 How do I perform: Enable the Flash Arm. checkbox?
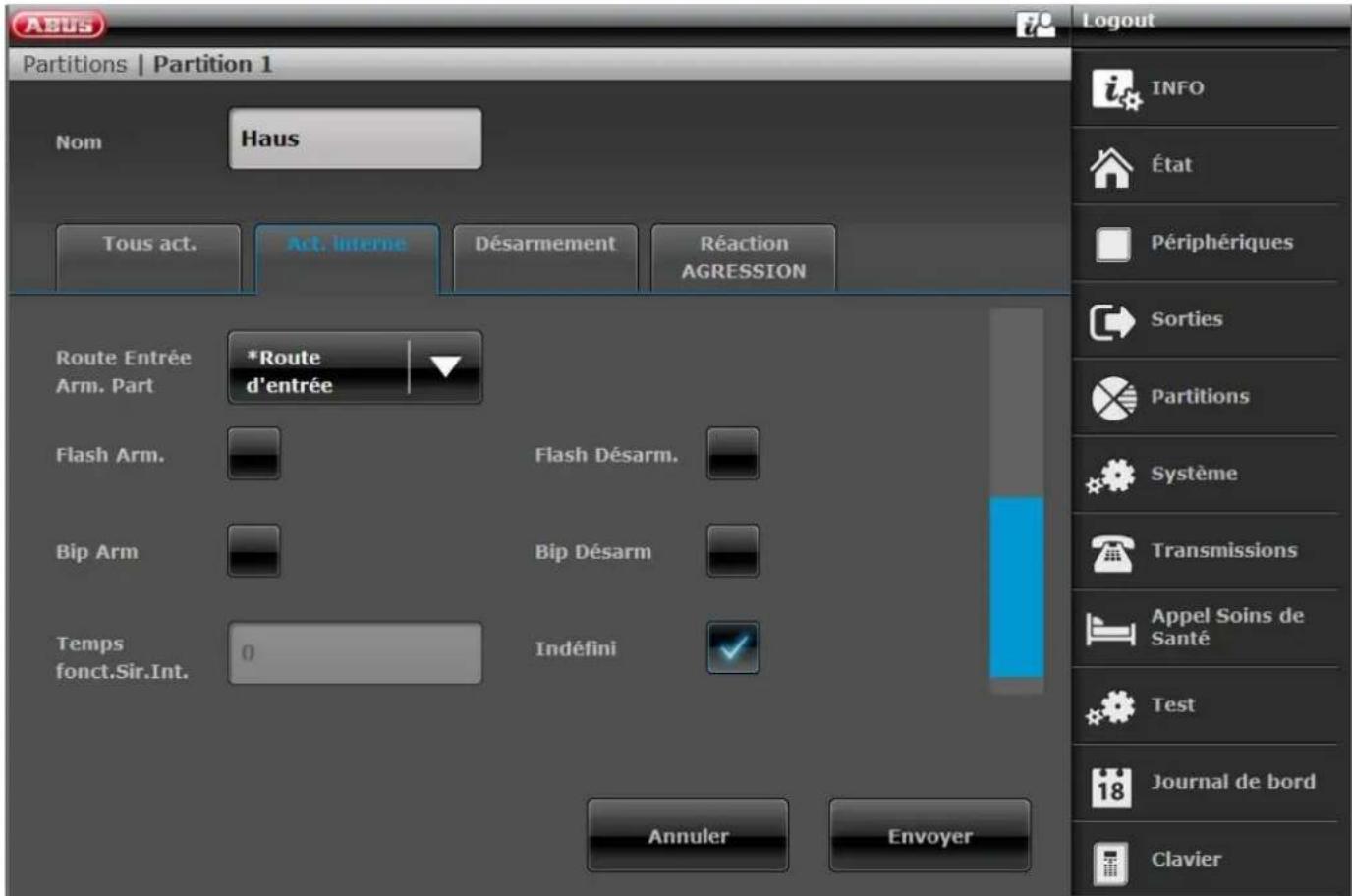(253, 454)
